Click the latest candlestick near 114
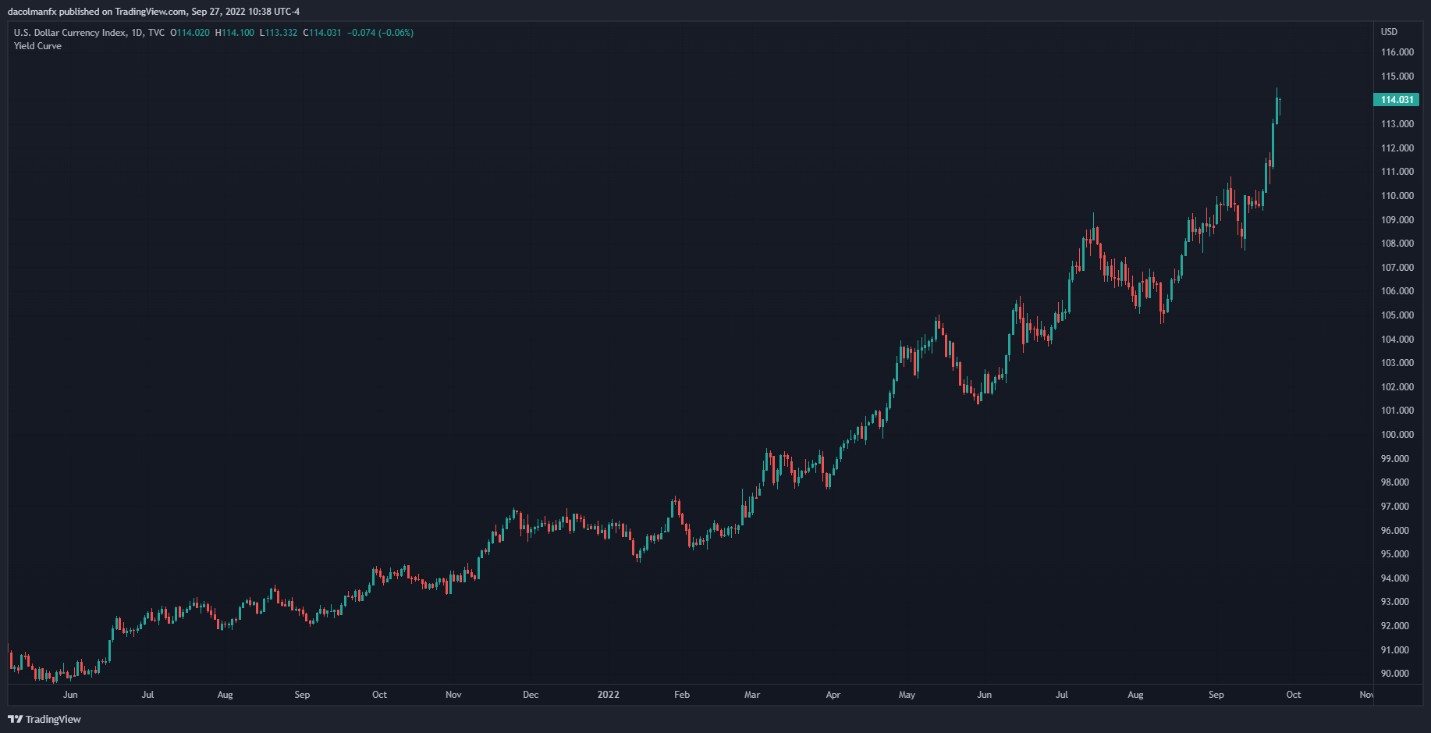Viewport: 1431px width, 733px height. tap(1280, 107)
